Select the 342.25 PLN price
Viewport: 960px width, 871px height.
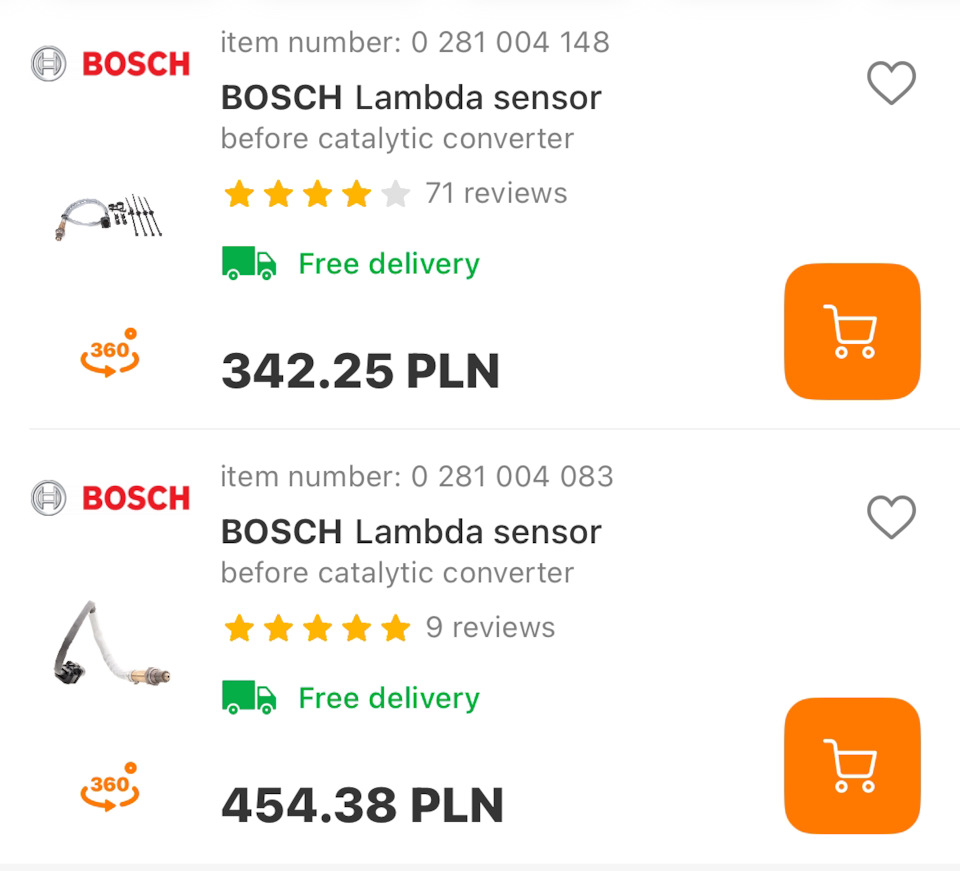click(360, 371)
